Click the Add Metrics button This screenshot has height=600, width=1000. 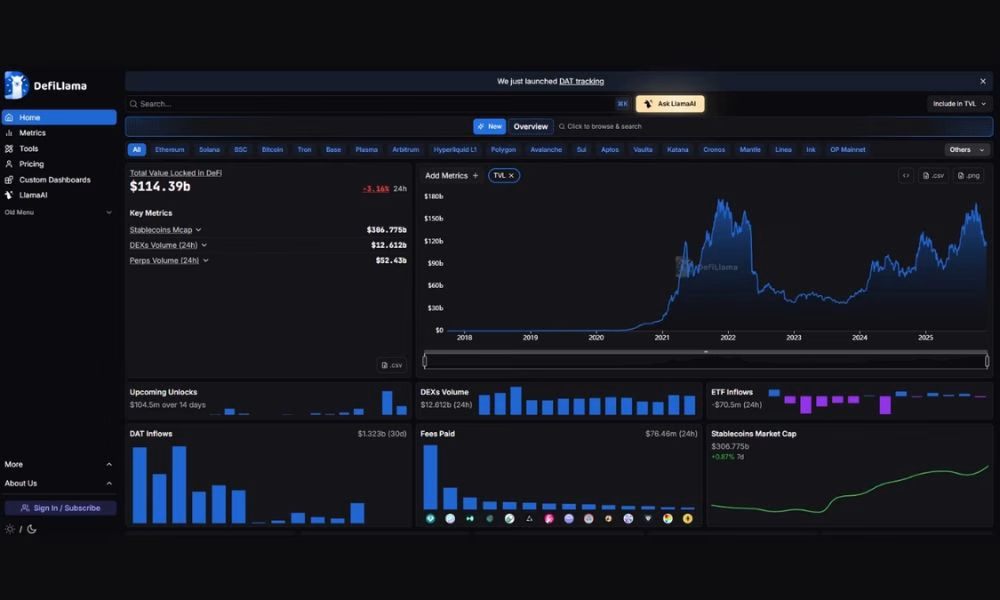pyautogui.click(x=452, y=175)
